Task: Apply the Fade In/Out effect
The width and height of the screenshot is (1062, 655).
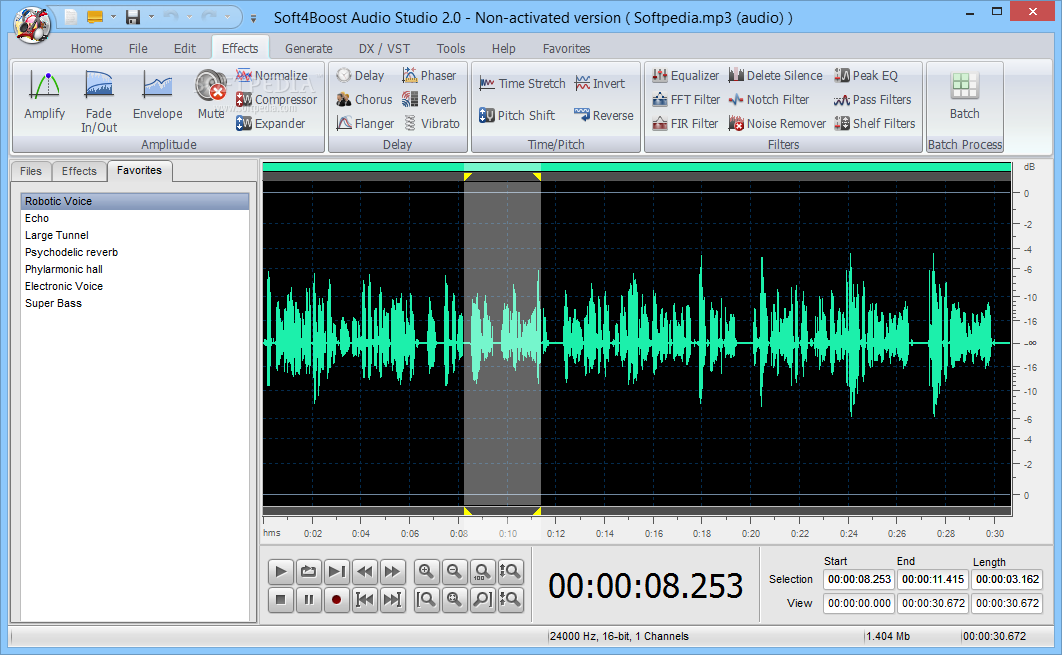Action: [x=99, y=102]
